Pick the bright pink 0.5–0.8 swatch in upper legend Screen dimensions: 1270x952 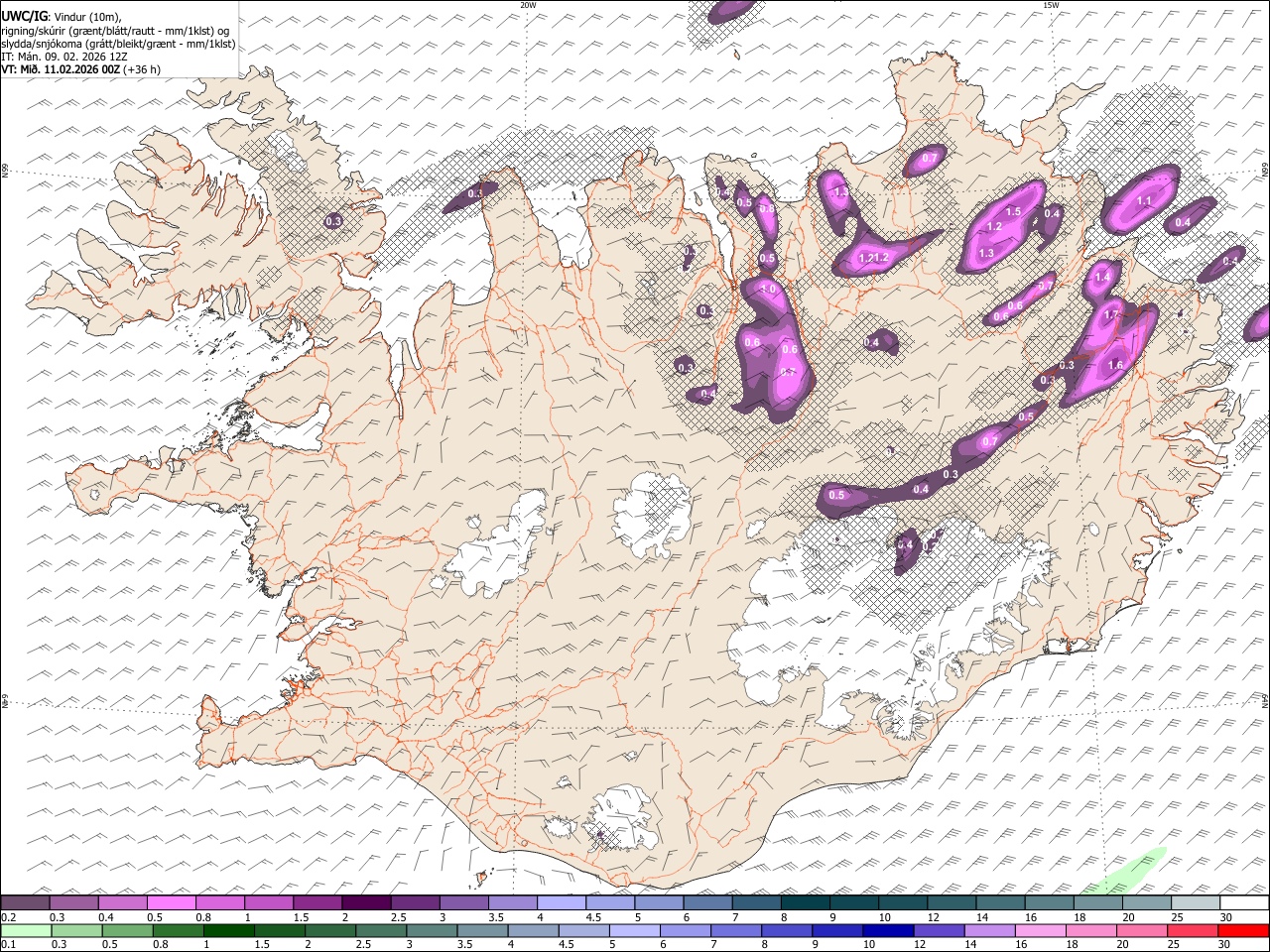click(172, 903)
